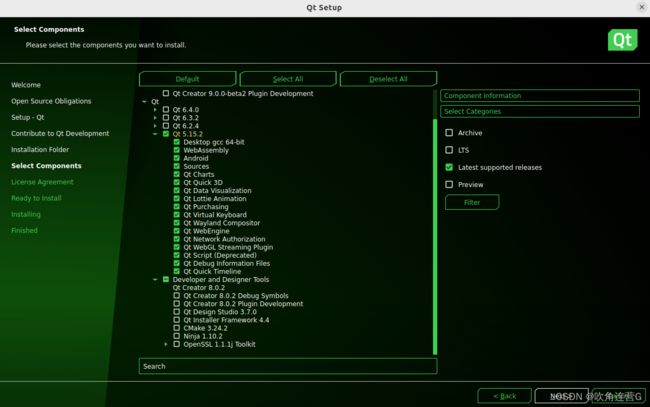Enable the Qt 6.4.0 checkbox
This screenshot has width=650, height=407.
point(166,109)
